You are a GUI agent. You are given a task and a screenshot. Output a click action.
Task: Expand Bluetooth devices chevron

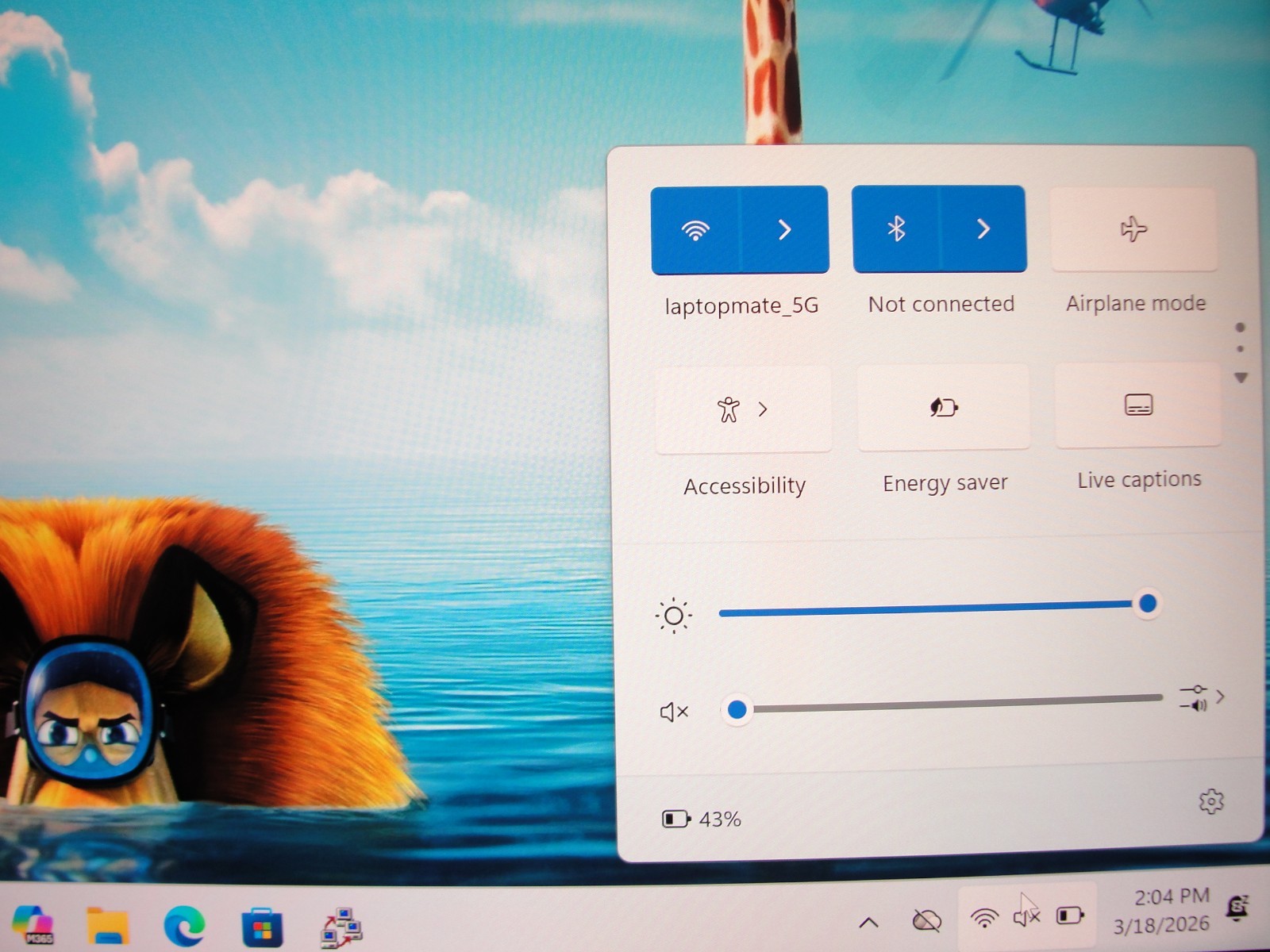983,229
